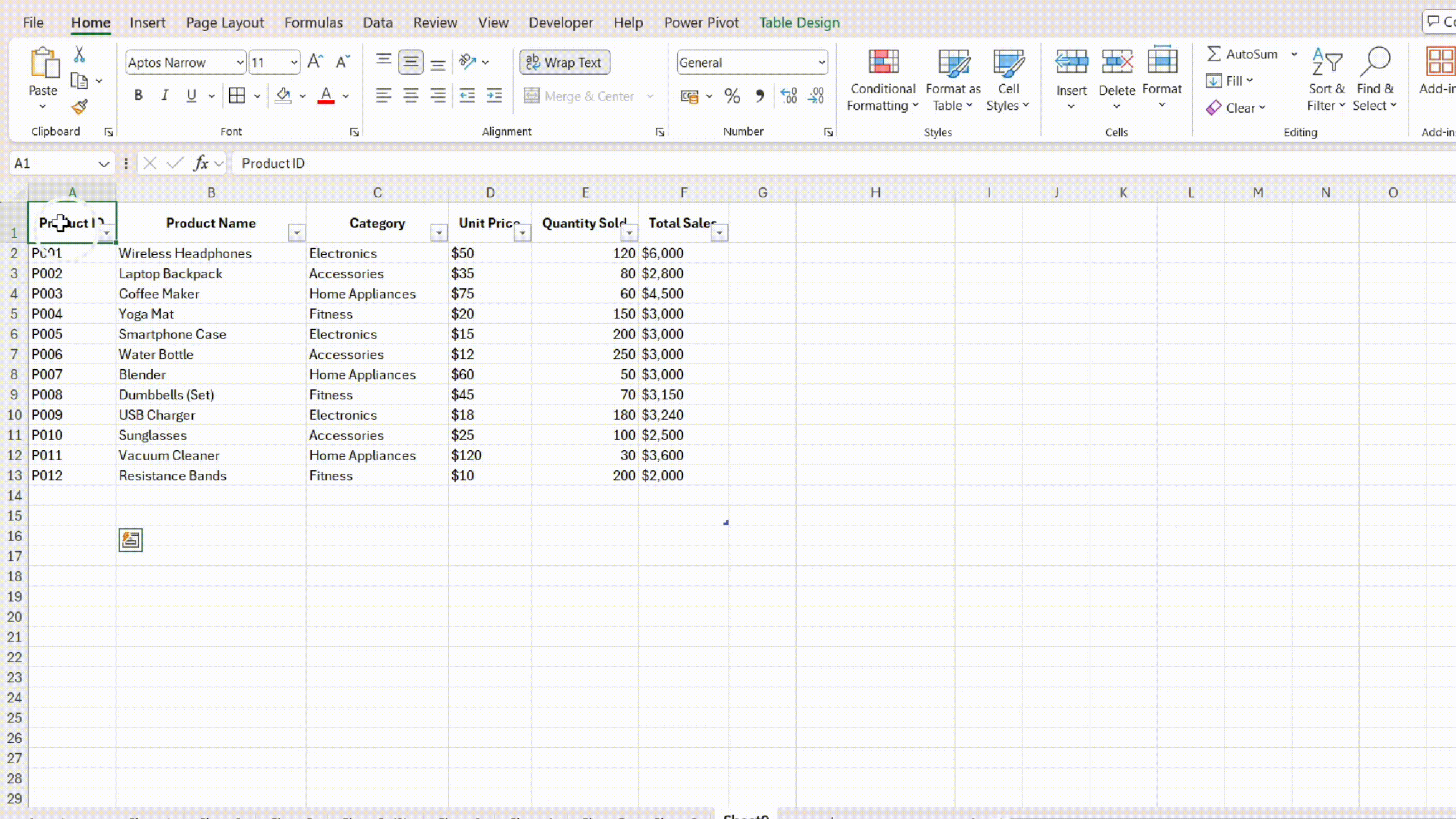Open the Formulas ribbon tab
The height and width of the screenshot is (819, 1456).
coord(313,23)
